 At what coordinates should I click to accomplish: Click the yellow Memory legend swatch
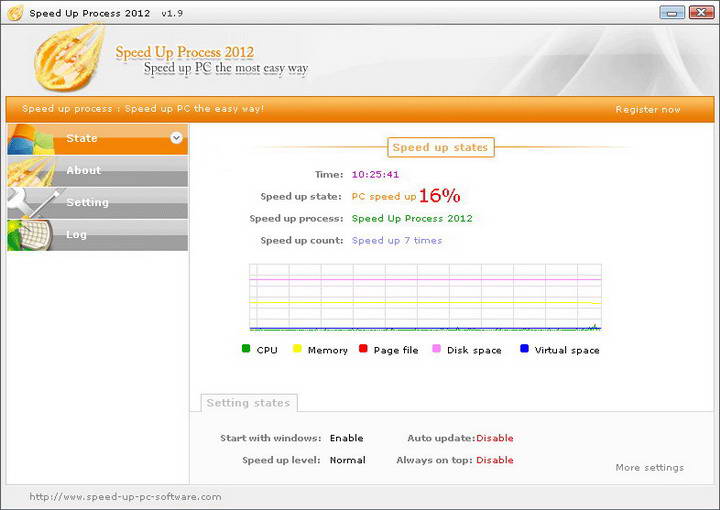pyautogui.click(x=297, y=348)
